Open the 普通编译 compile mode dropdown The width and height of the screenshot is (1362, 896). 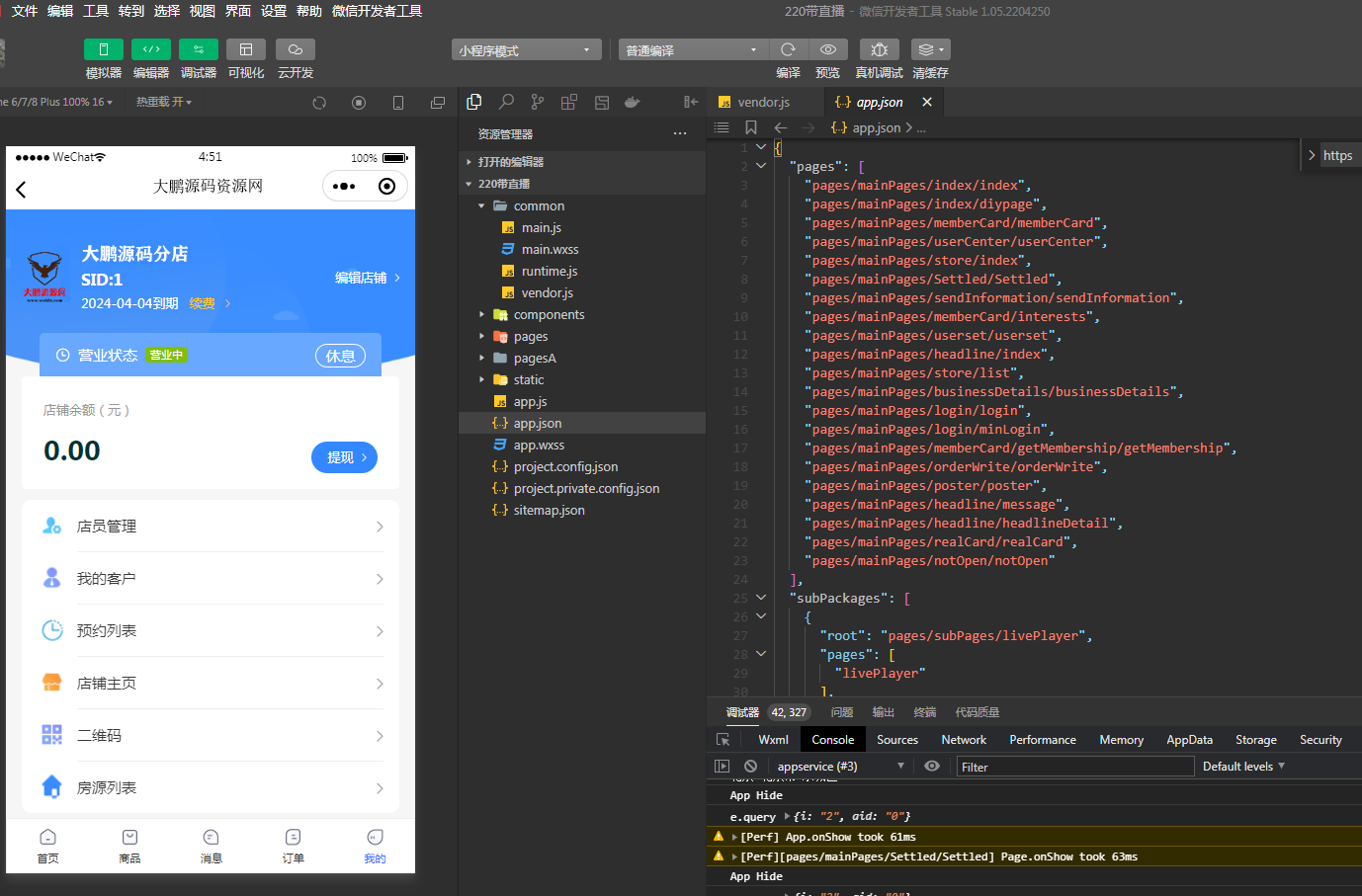[693, 50]
